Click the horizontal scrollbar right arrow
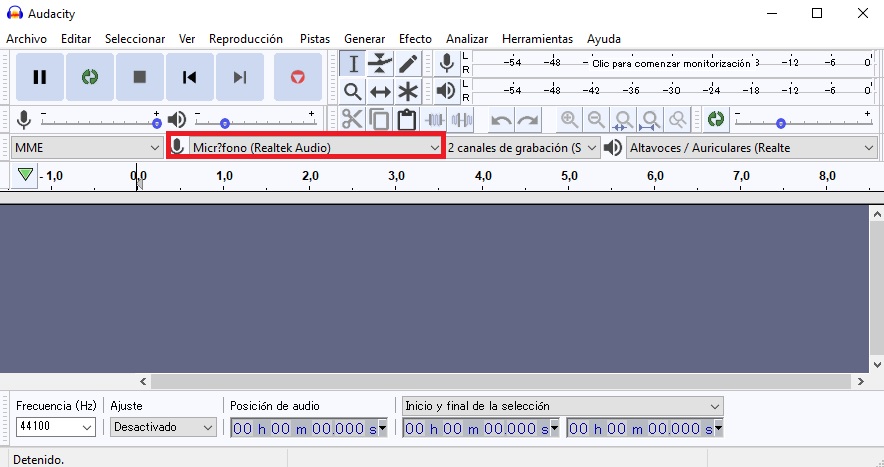884x467 pixels. (x=860, y=381)
